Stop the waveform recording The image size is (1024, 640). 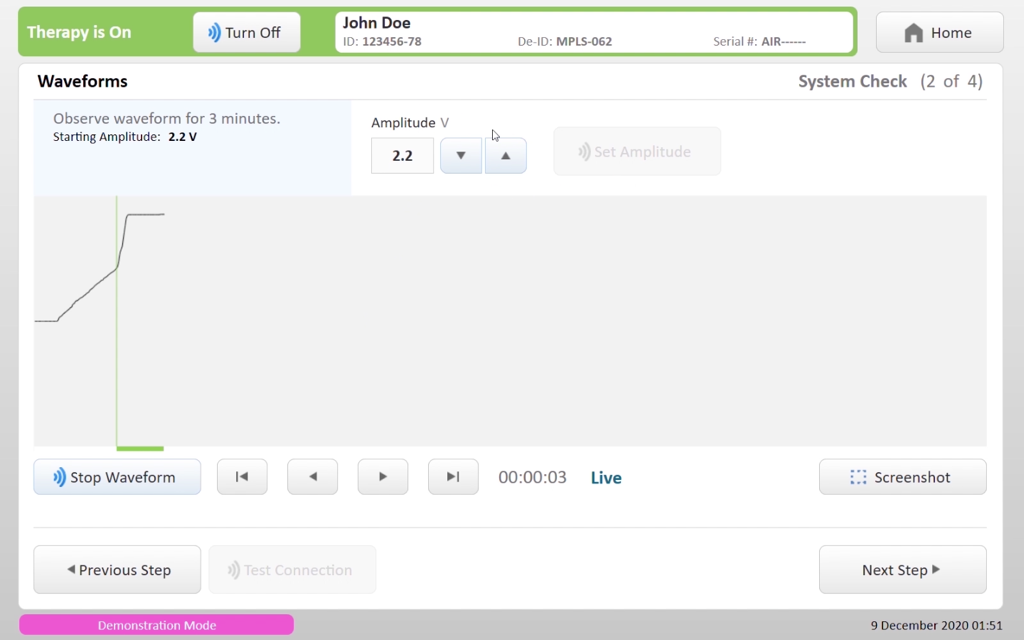point(117,477)
